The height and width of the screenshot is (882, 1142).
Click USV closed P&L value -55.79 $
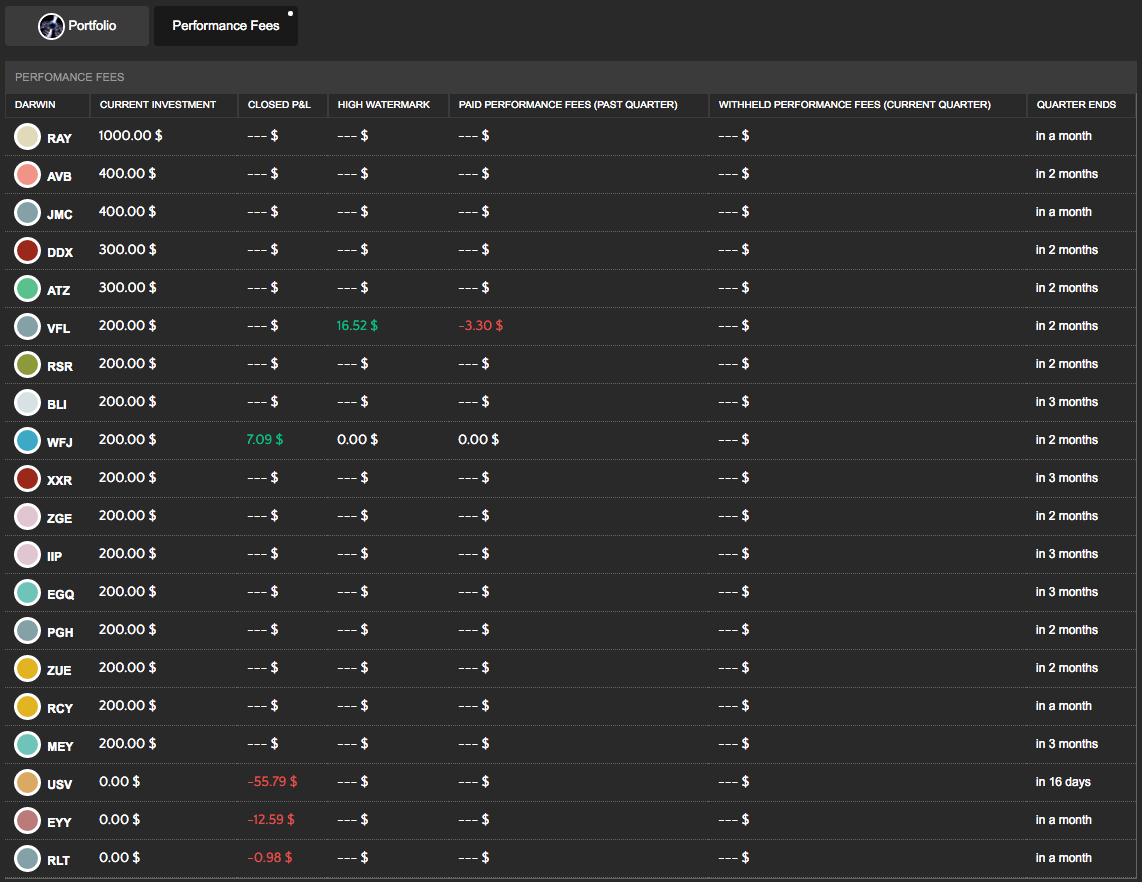(272, 782)
